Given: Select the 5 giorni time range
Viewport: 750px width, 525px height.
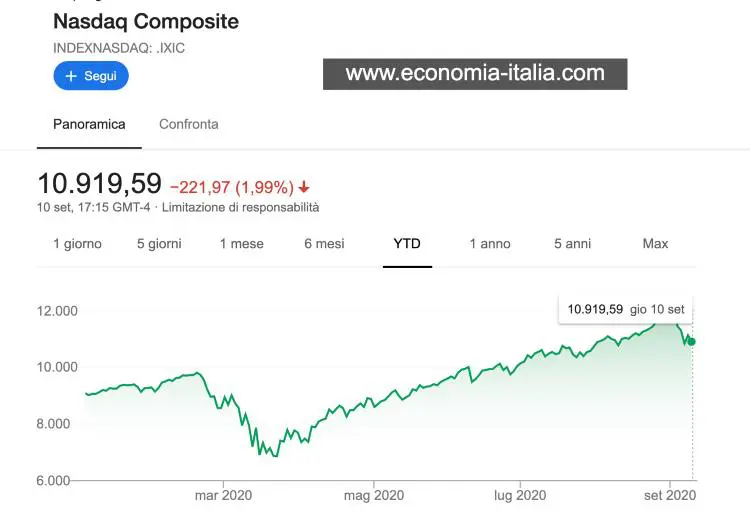Looking at the screenshot, I should pyautogui.click(x=159, y=244).
